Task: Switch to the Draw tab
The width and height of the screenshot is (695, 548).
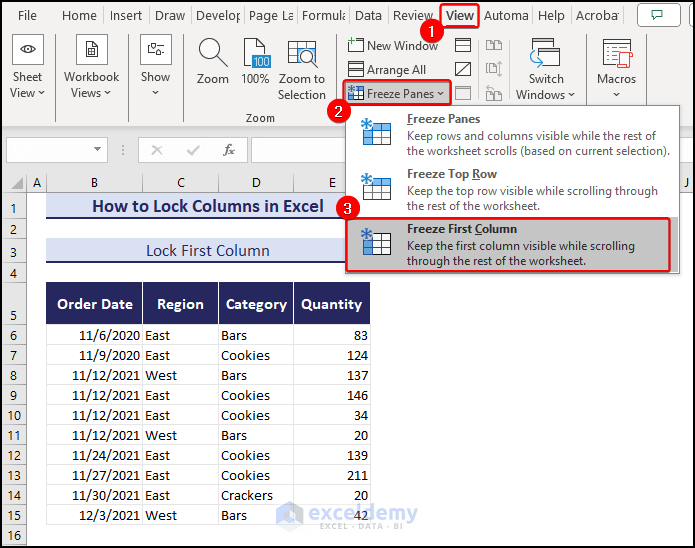Action: coord(170,16)
